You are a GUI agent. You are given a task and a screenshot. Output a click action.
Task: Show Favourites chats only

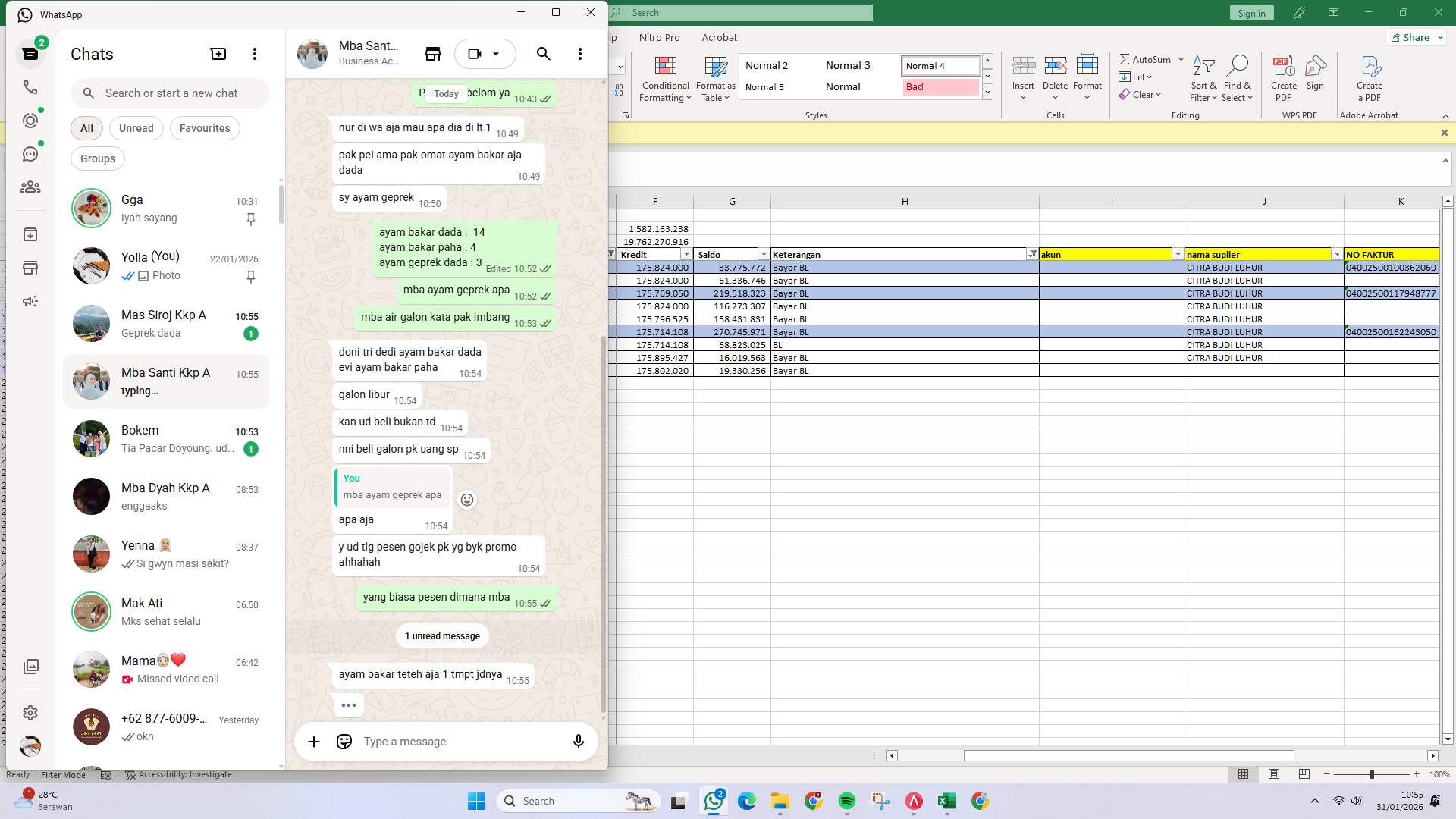[204, 127]
